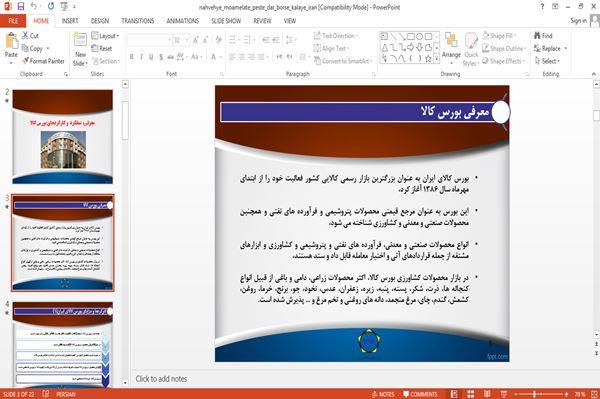Switch to Normal view in status bar
The image size is (600, 399).
pyautogui.click(x=454, y=394)
